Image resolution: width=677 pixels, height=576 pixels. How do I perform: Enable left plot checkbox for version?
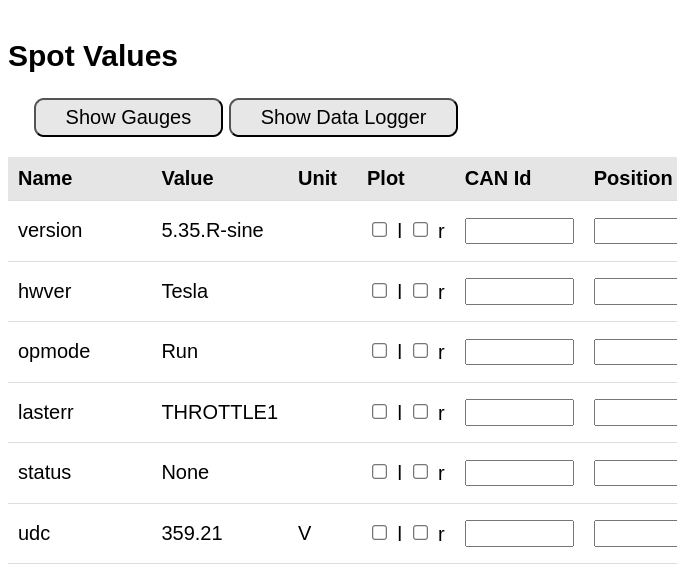(380, 230)
